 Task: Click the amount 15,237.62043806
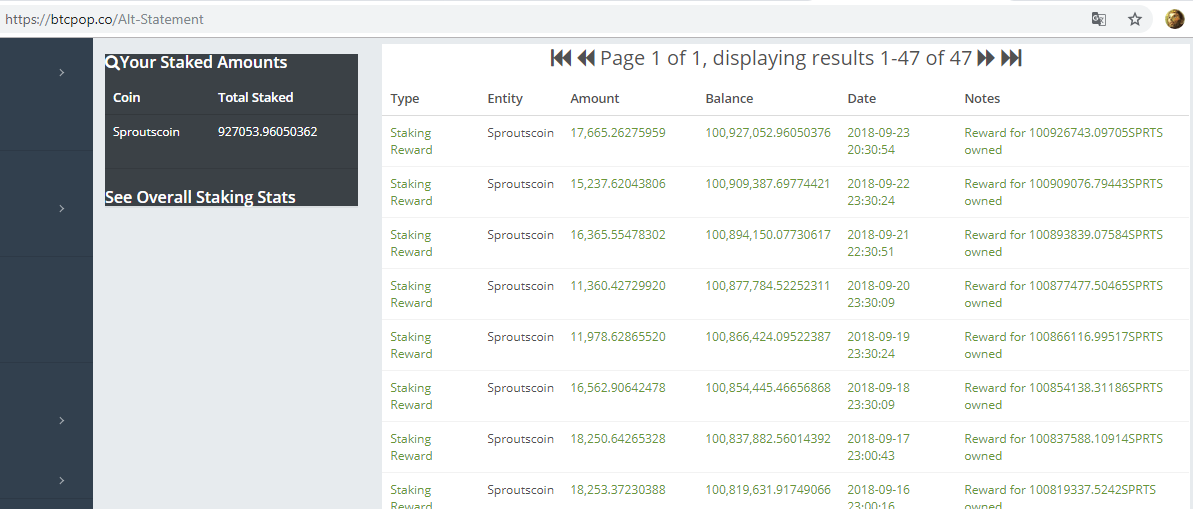click(x=618, y=183)
